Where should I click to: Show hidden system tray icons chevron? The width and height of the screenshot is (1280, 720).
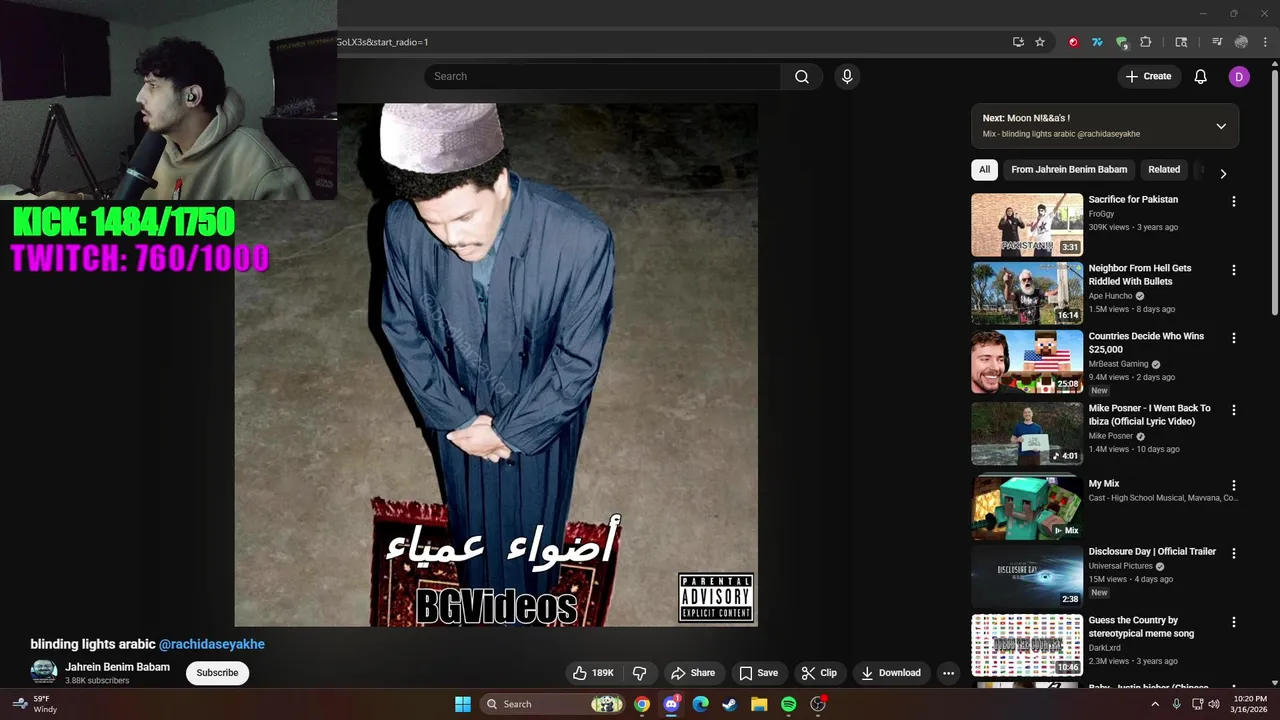(1155, 704)
